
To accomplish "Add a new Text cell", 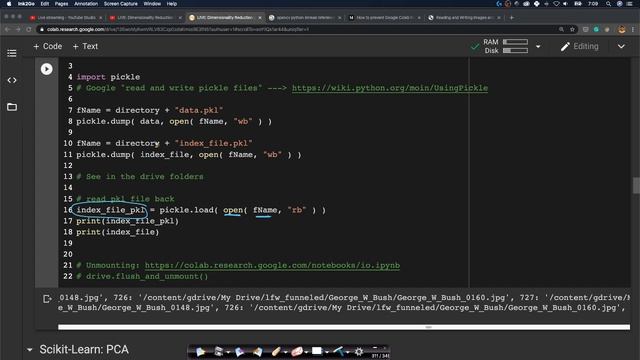I will pyautogui.click(x=85, y=47).
